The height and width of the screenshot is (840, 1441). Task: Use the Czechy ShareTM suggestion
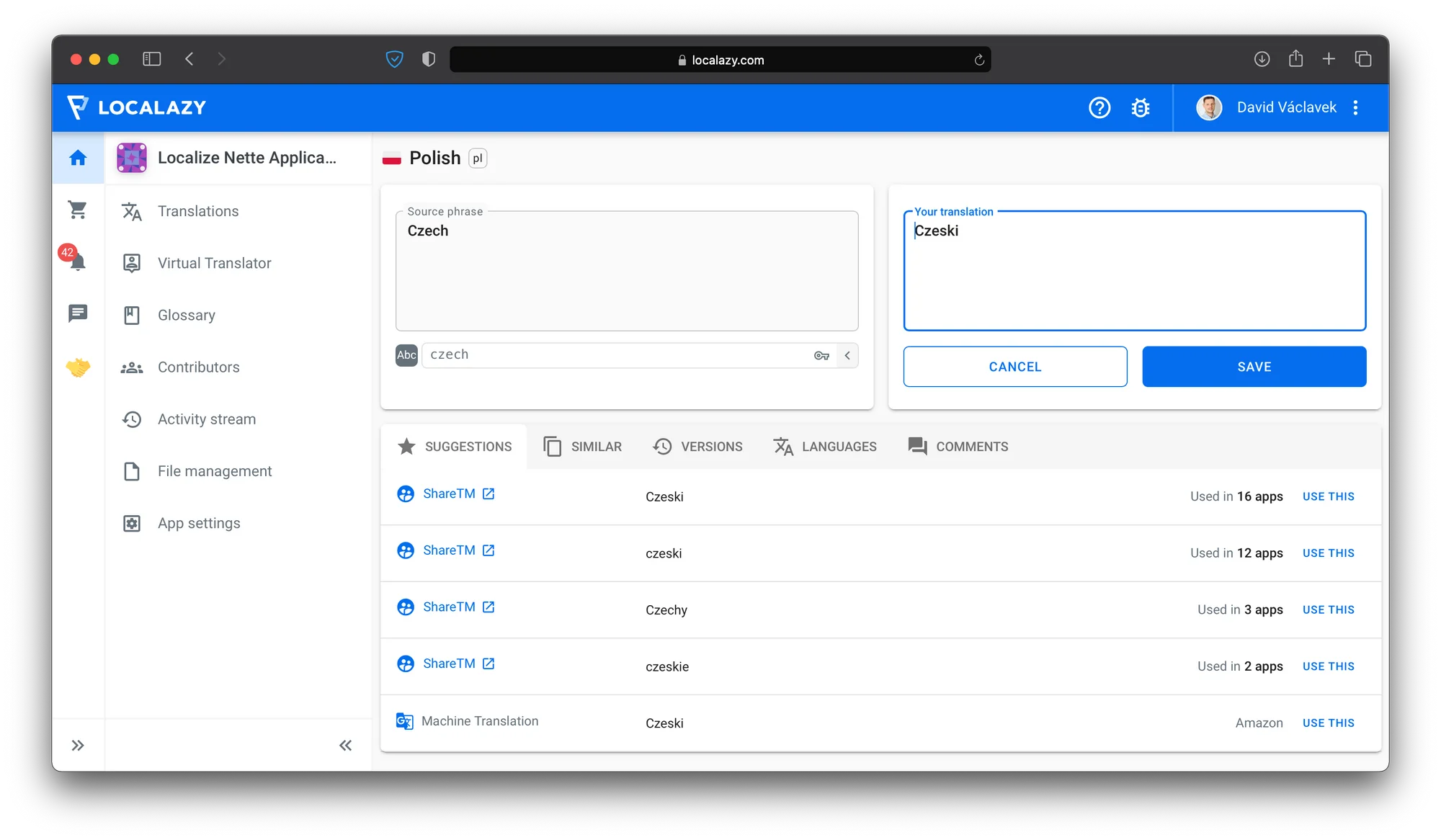pos(1328,610)
